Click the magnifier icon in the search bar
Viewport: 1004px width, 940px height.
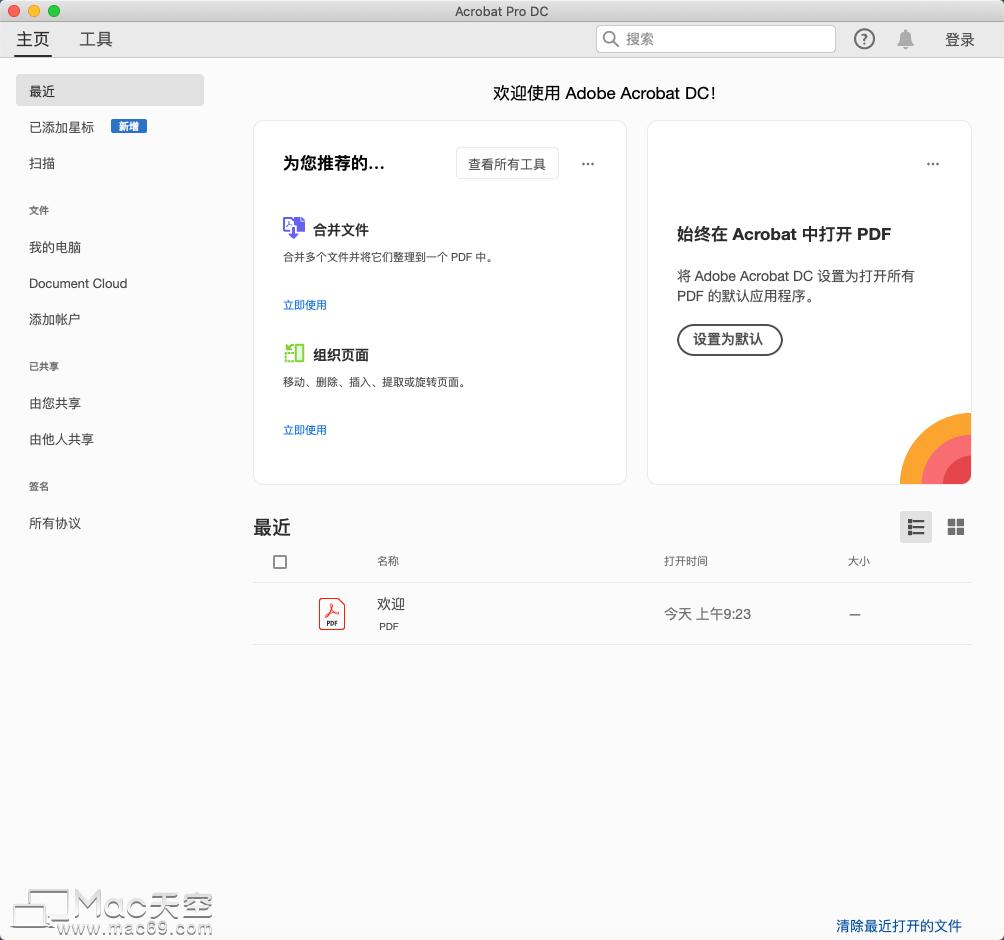pyautogui.click(x=610, y=39)
